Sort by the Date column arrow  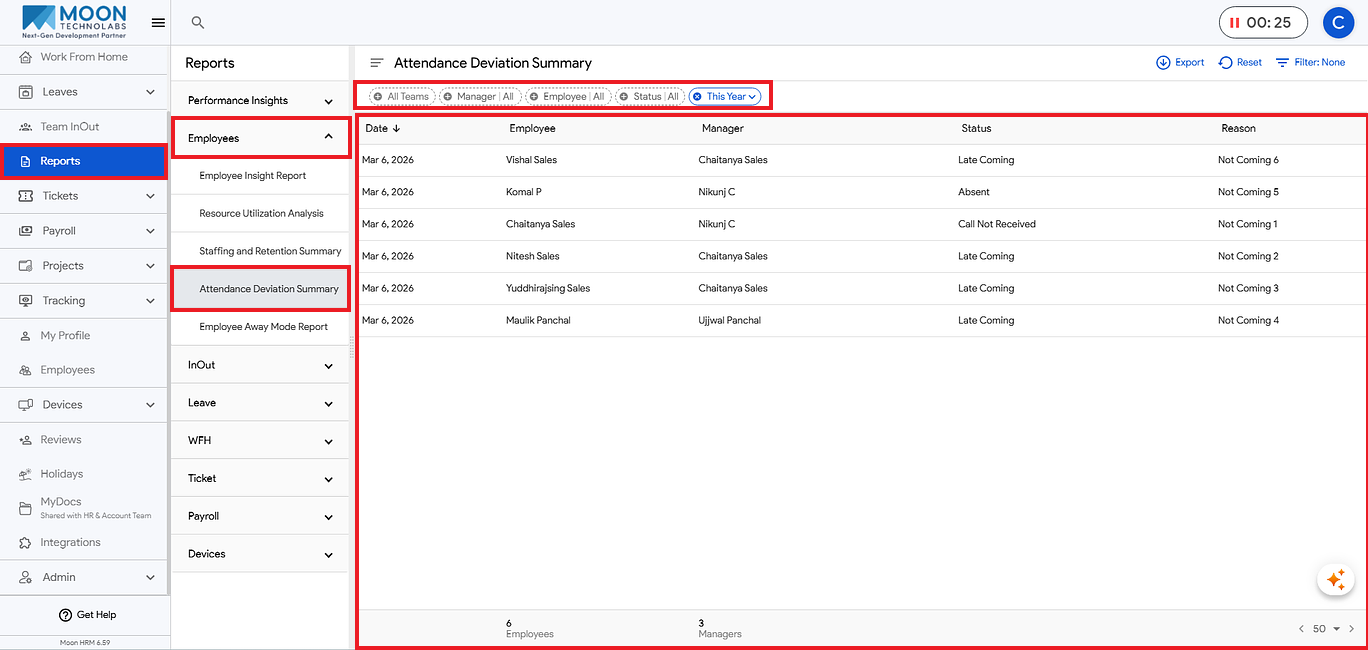[396, 128]
